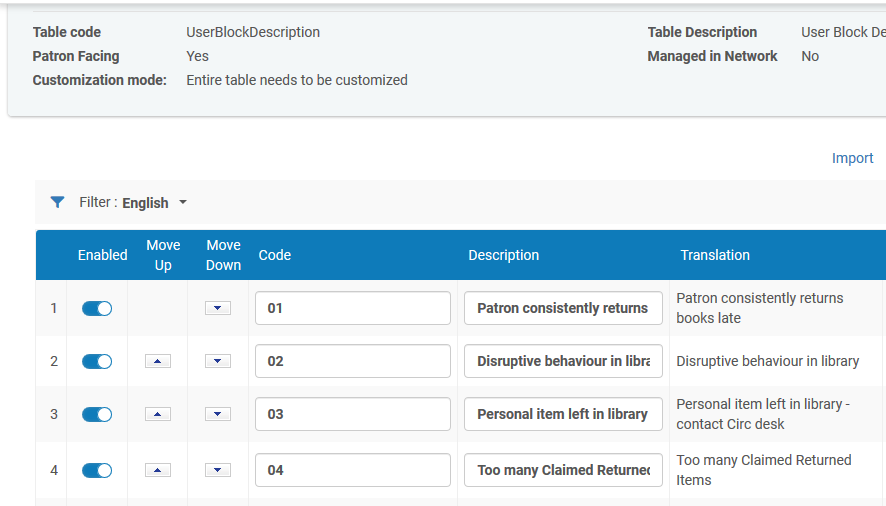Move row 4 down with arrow

(x=218, y=470)
